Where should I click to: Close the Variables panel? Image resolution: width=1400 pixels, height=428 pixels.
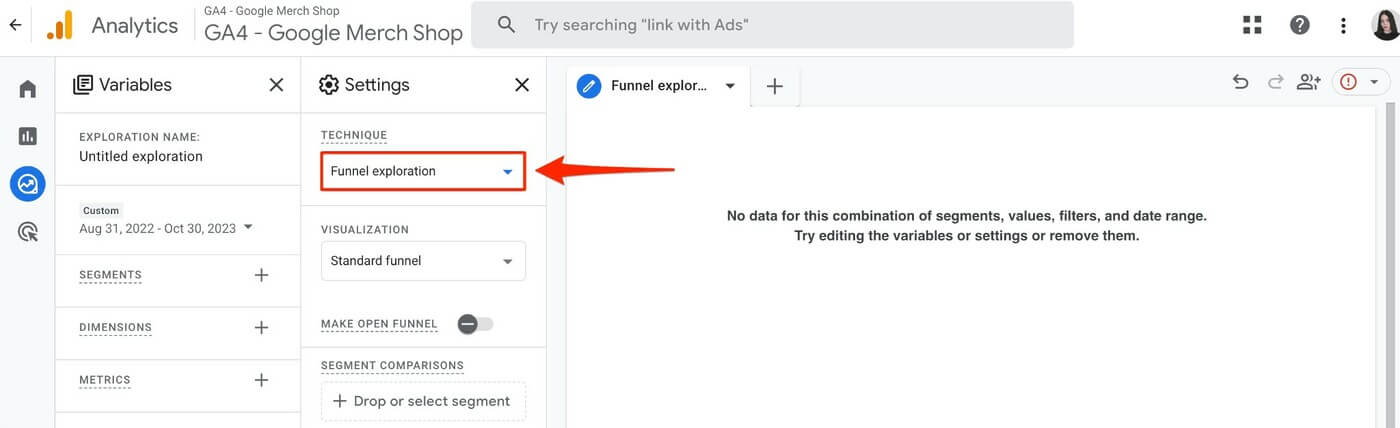tap(277, 85)
